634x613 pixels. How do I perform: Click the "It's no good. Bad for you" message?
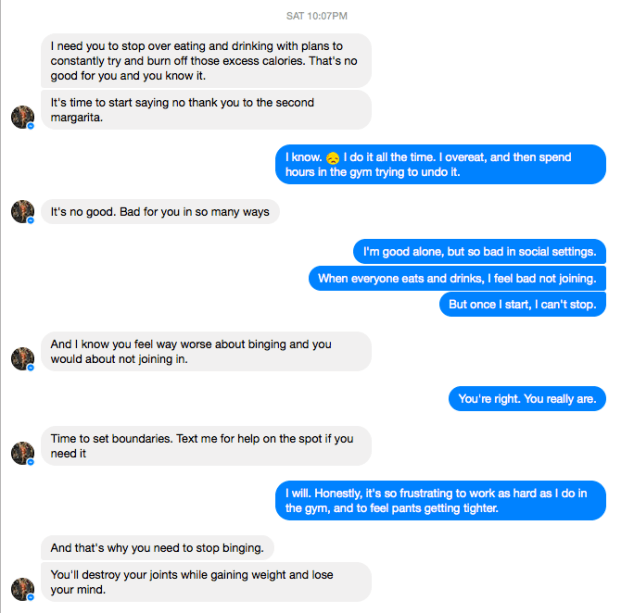point(160,212)
